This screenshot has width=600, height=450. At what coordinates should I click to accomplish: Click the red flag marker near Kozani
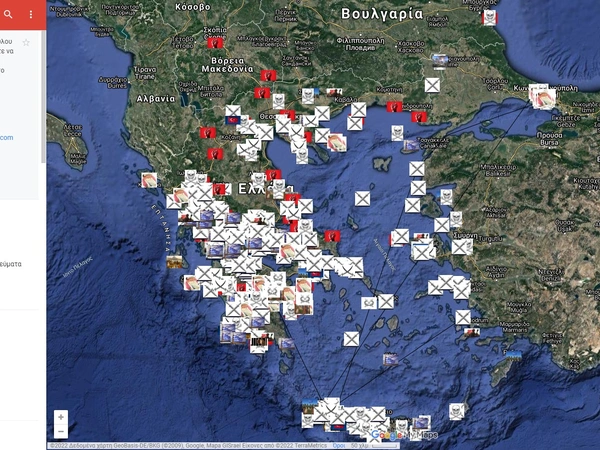(212, 153)
